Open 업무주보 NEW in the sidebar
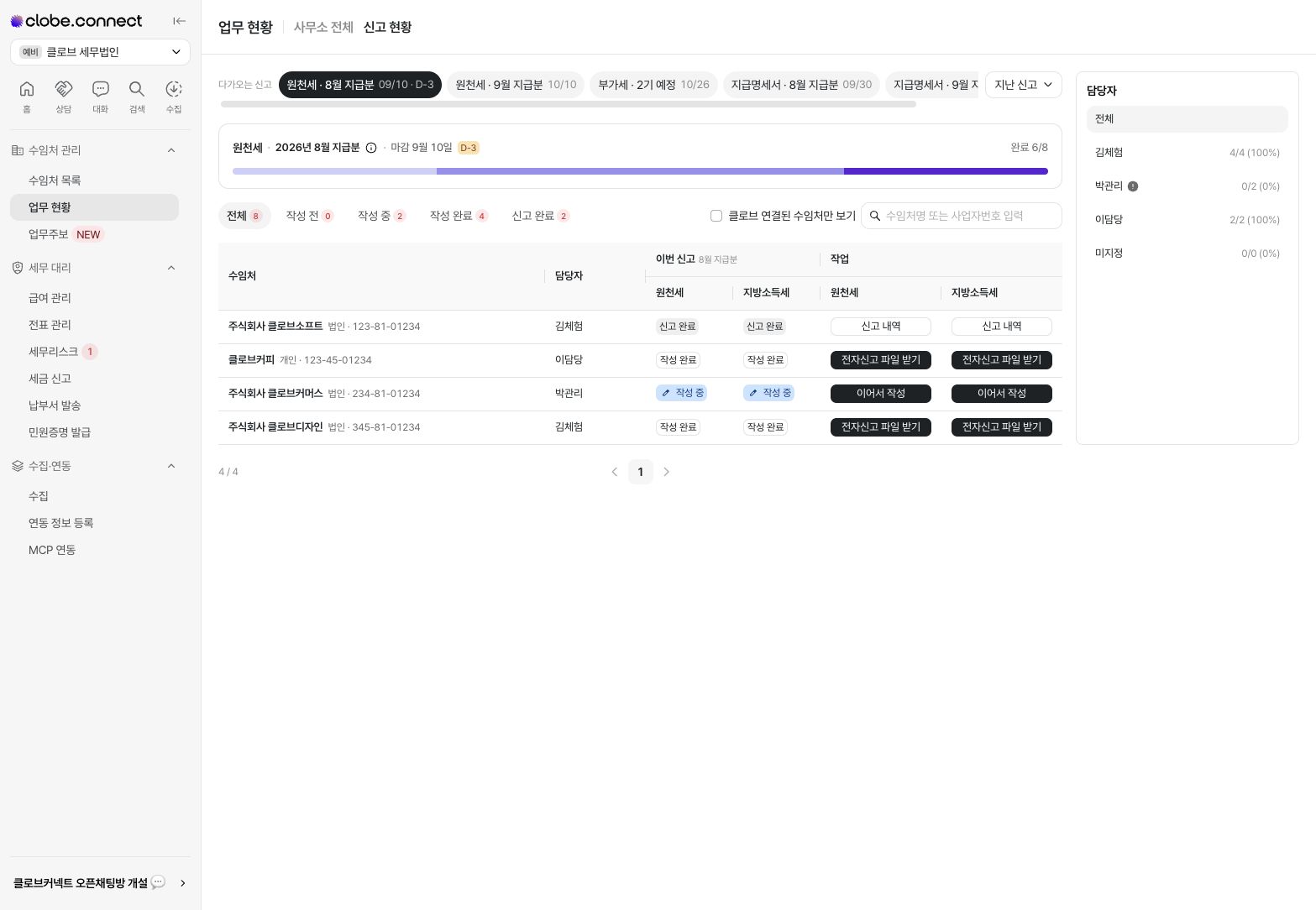The height and width of the screenshot is (910, 1316). 94,234
